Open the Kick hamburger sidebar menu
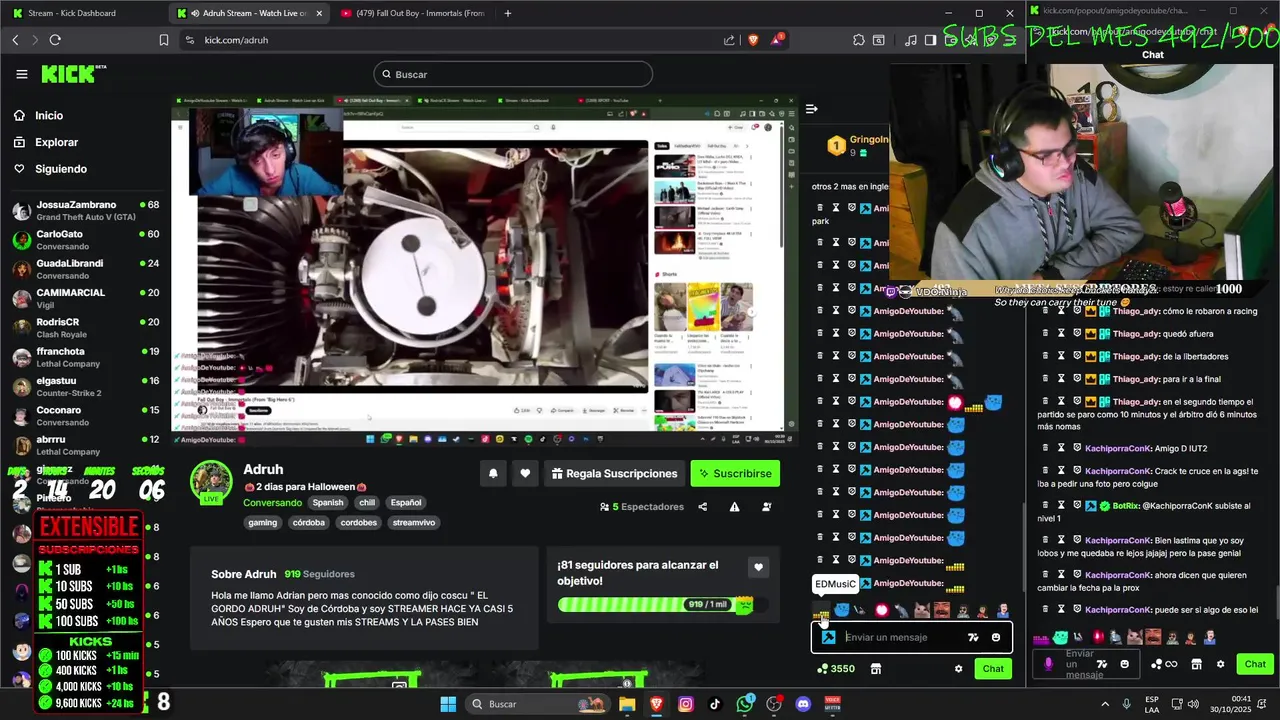 point(22,74)
